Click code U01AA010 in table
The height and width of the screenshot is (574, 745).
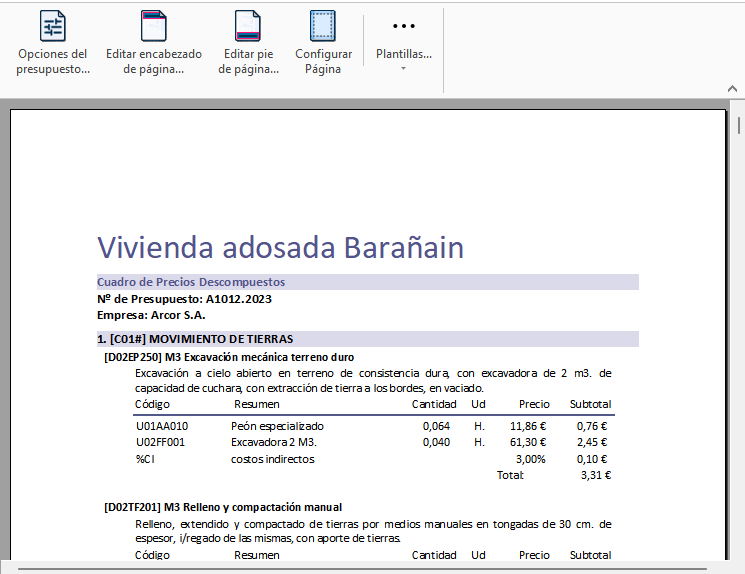pyautogui.click(x=162, y=426)
